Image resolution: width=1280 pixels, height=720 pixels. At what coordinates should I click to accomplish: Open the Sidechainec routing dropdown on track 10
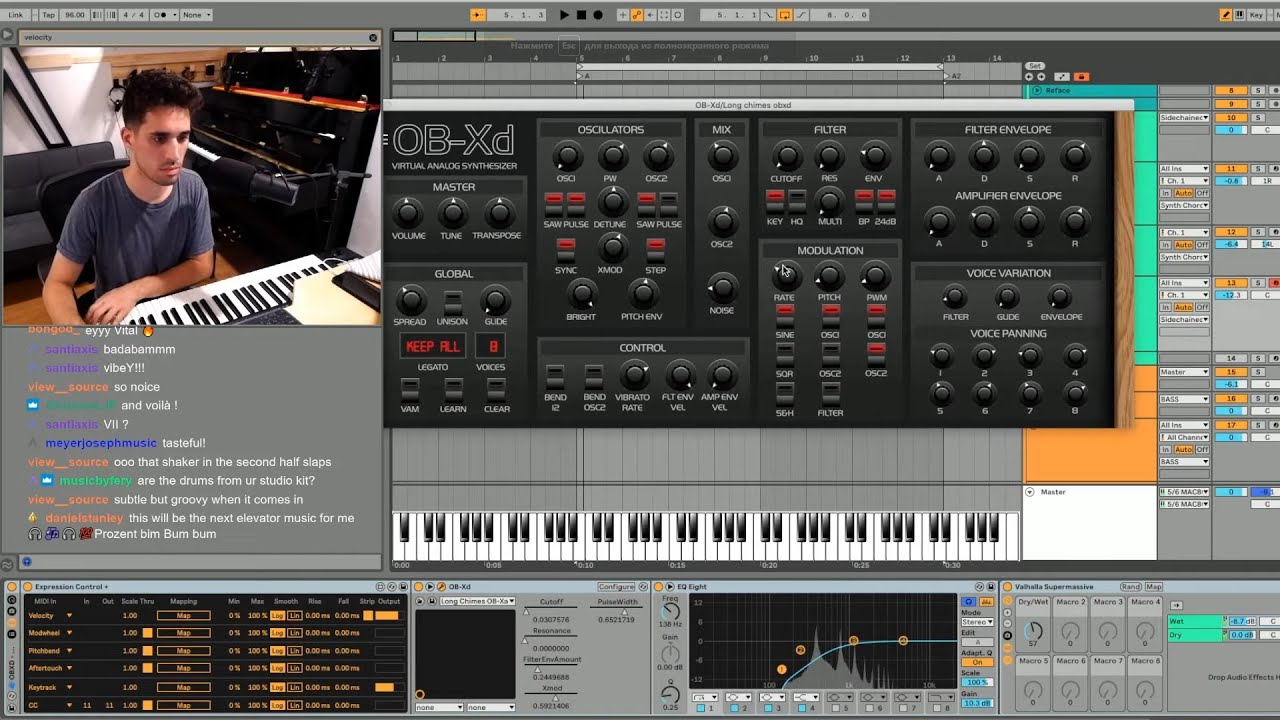[1184, 118]
